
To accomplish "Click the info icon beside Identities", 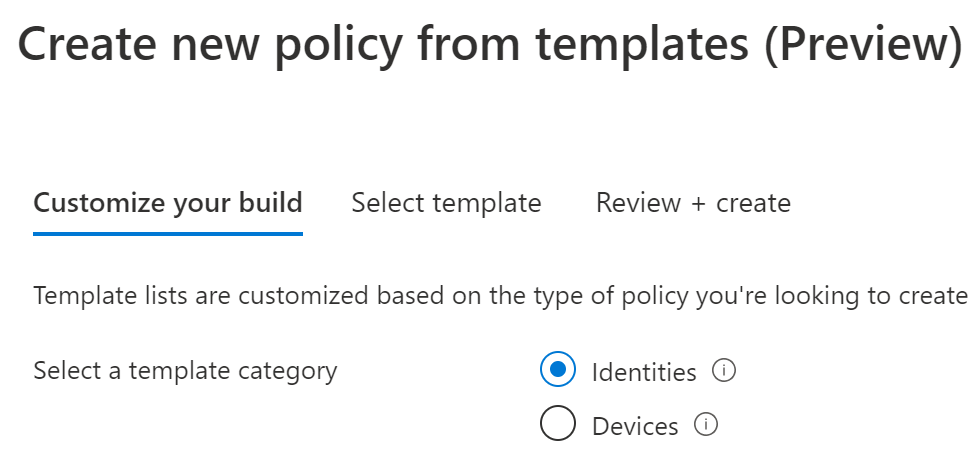I will coord(724,371).
